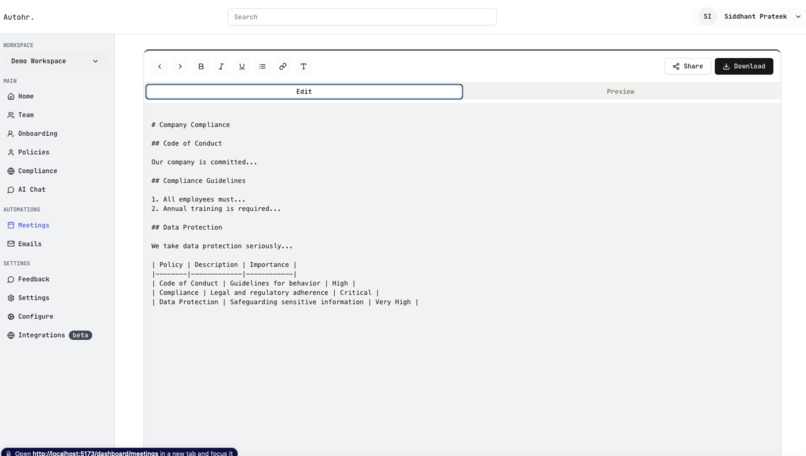806x456 pixels.
Task: Switch to the Edit tab
Action: pyautogui.click(x=304, y=92)
